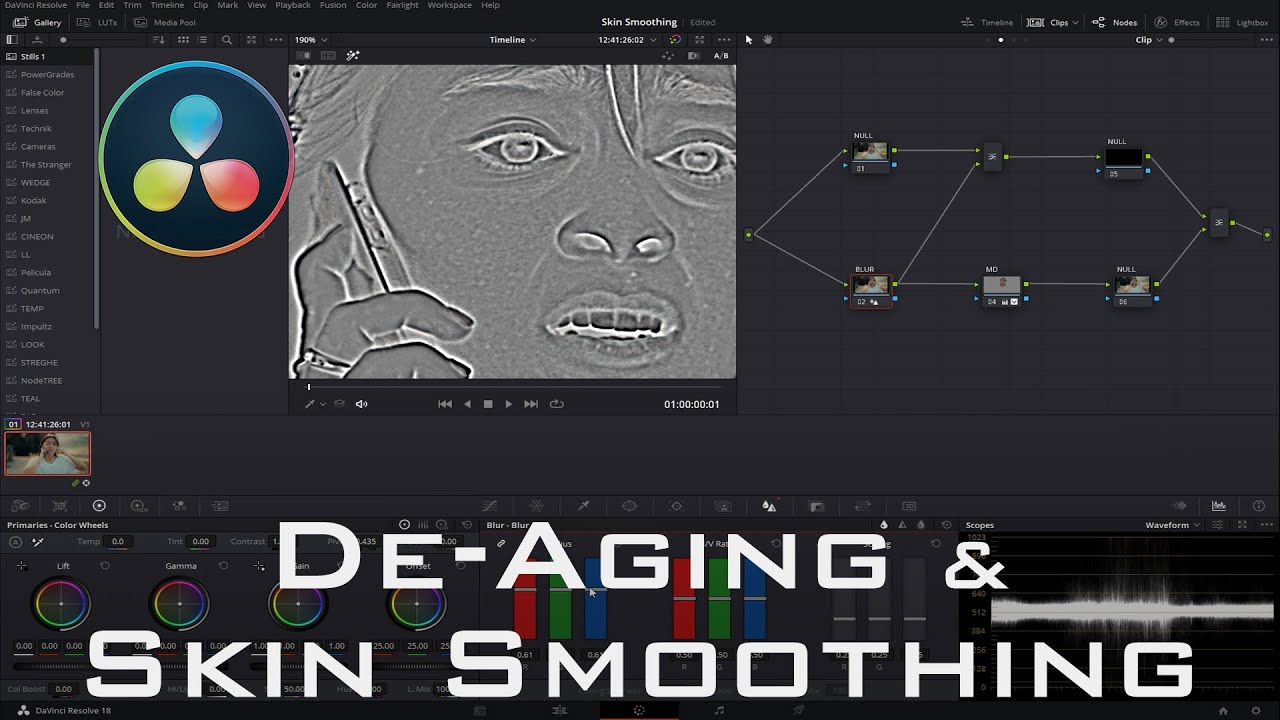
Task: Open the Curves palette
Action: pos(490,506)
